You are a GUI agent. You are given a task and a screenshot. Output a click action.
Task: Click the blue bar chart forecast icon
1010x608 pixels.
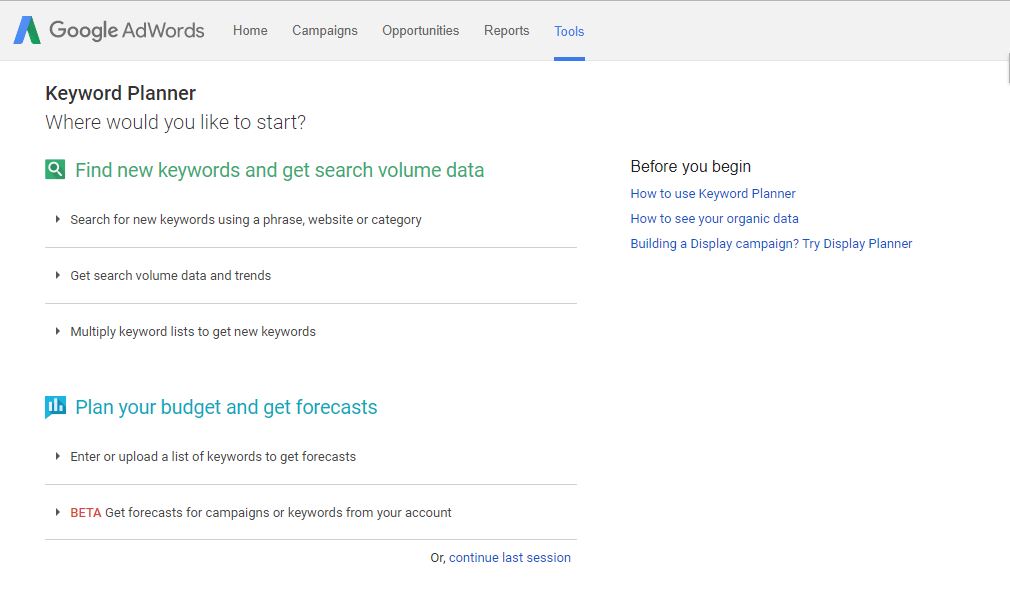click(x=55, y=406)
